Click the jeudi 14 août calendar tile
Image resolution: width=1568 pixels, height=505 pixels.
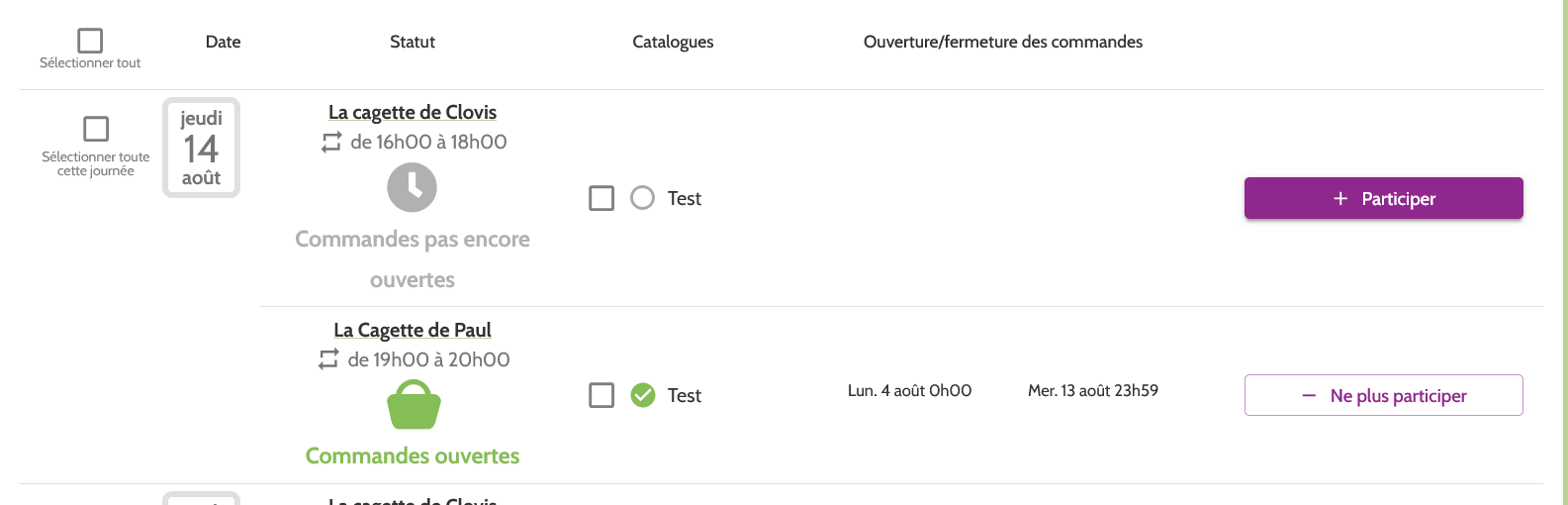202,148
